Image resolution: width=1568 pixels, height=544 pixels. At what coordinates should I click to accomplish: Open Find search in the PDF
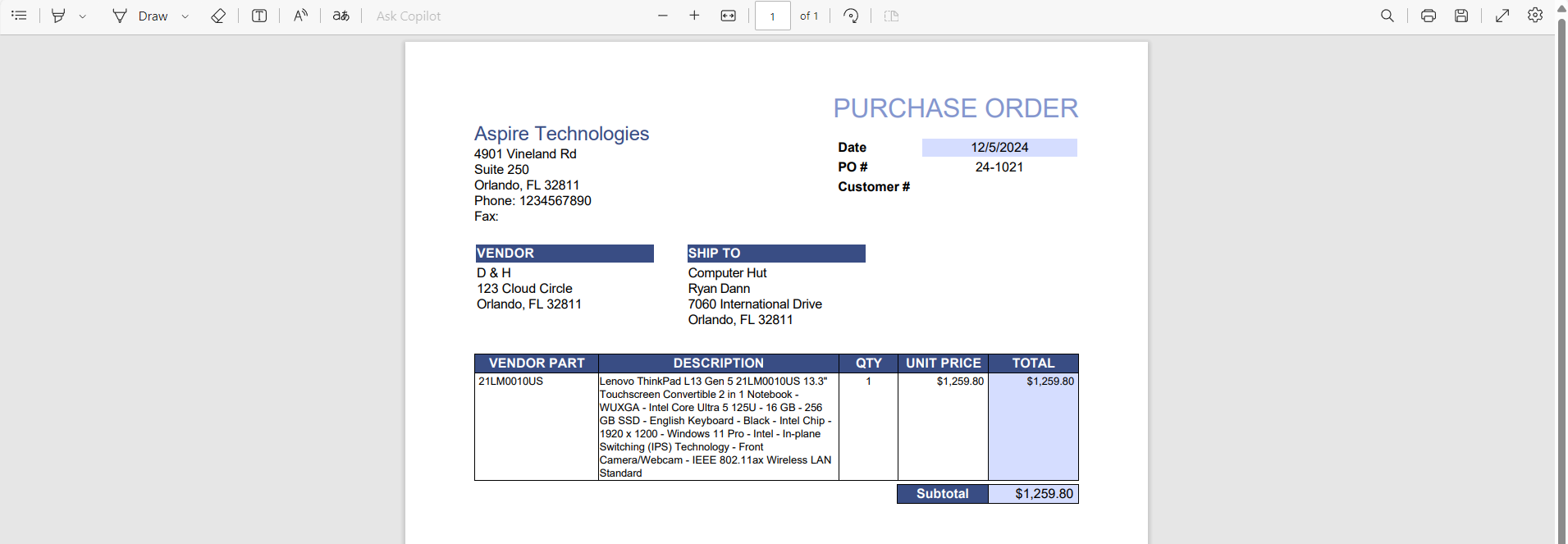point(1387,16)
